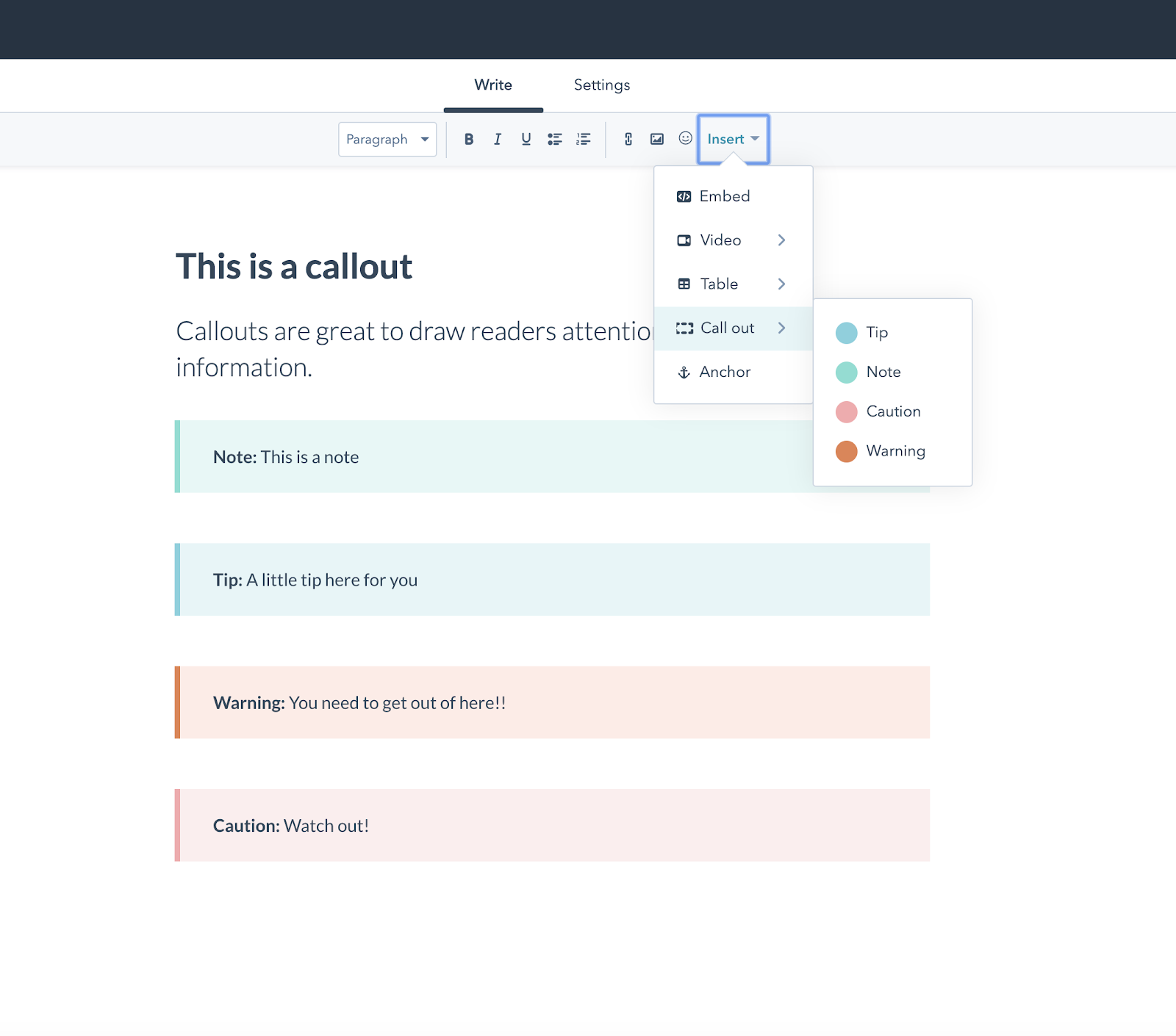This screenshot has height=1036, width=1176.
Task: Insert a numbered list
Action: pos(584,139)
